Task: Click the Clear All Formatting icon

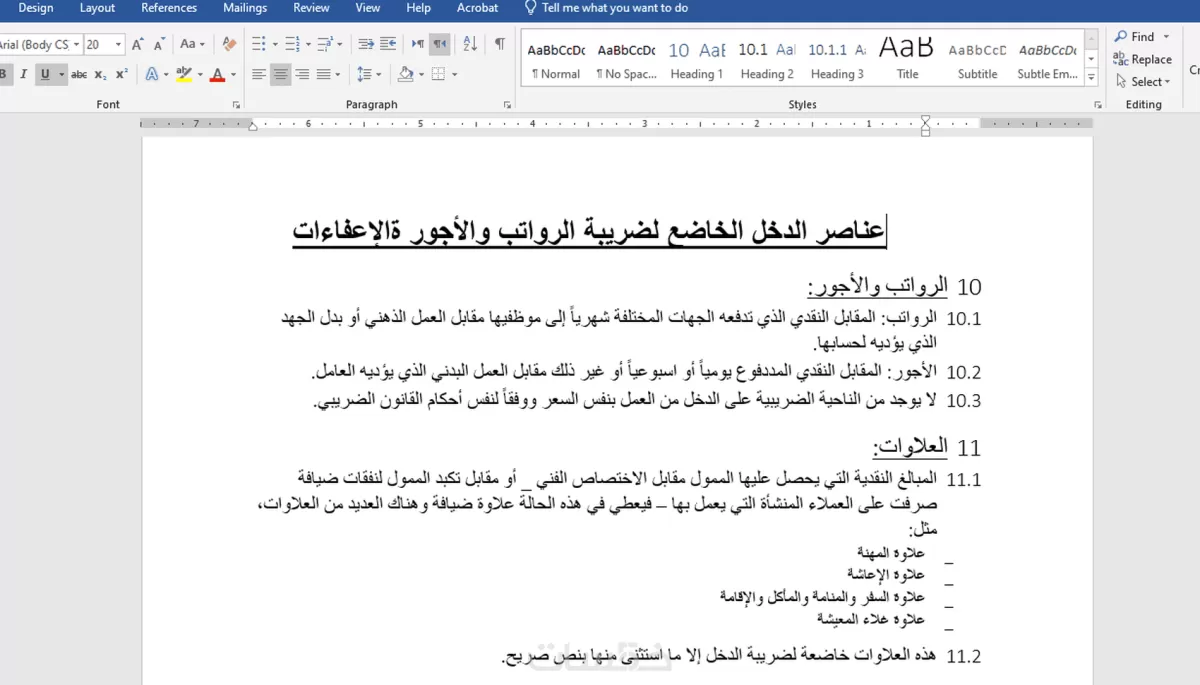Action: click(x=227, y=44)
